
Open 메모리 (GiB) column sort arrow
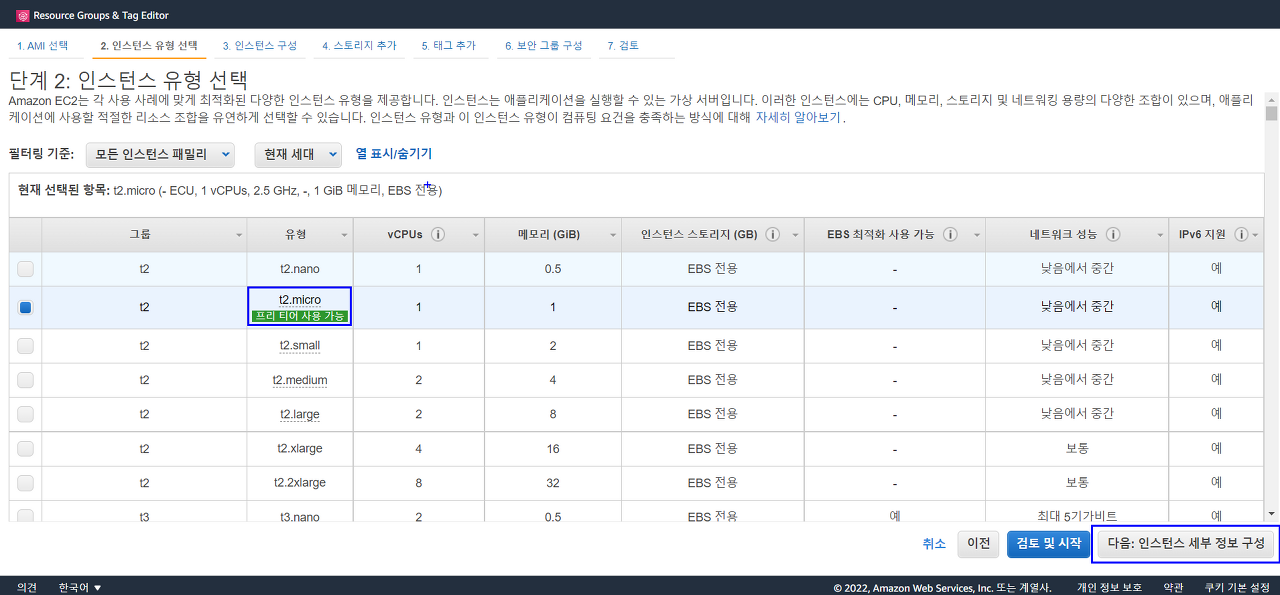(x=612, y=235)
